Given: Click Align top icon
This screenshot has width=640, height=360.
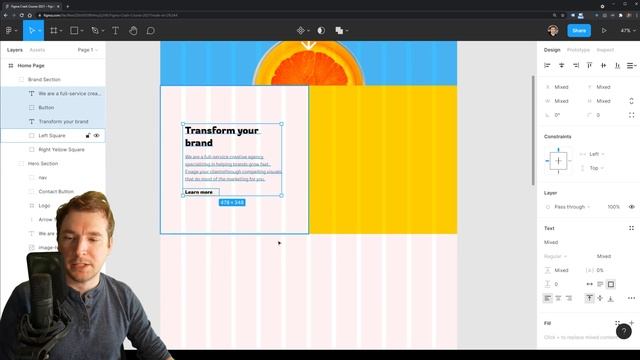Looking at the screenshot, I should [589, 65].
